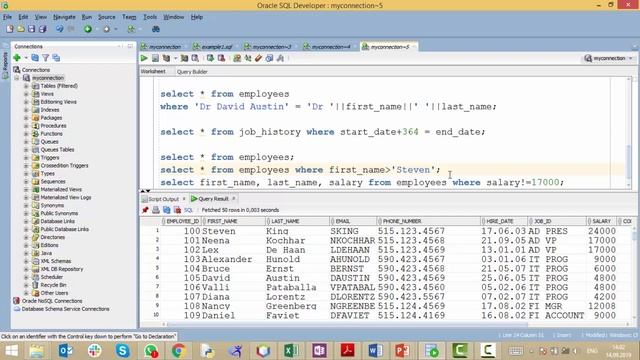
Task: Click the Windows Start button
Action: (11, 351)
